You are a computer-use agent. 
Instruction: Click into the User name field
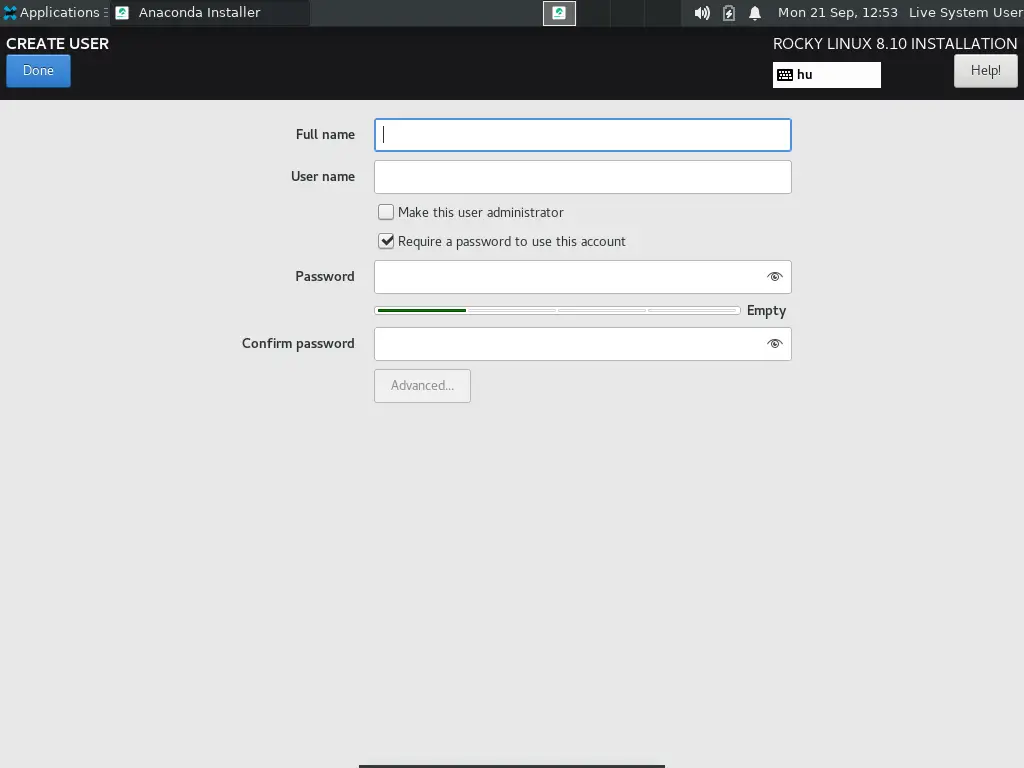click(x=583, y=177)
